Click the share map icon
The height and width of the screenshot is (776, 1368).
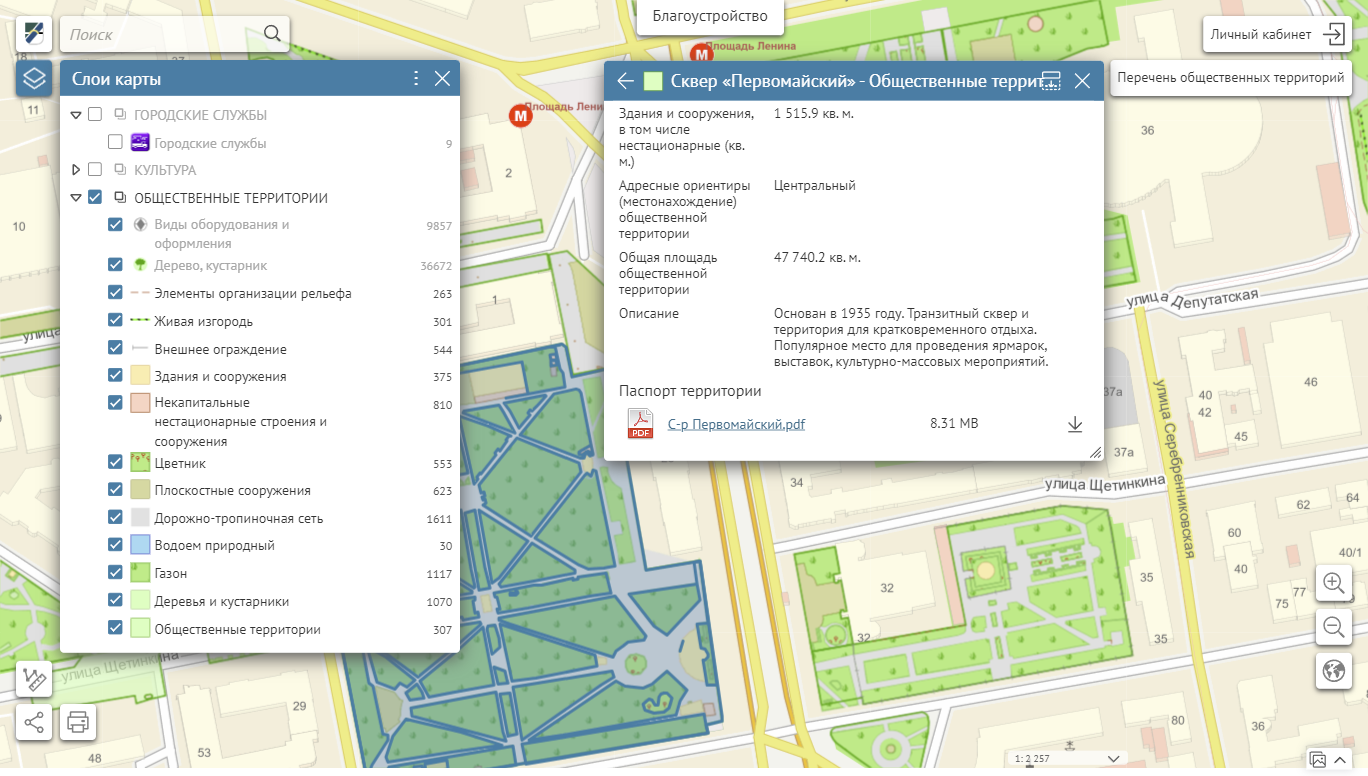point(34,720)
